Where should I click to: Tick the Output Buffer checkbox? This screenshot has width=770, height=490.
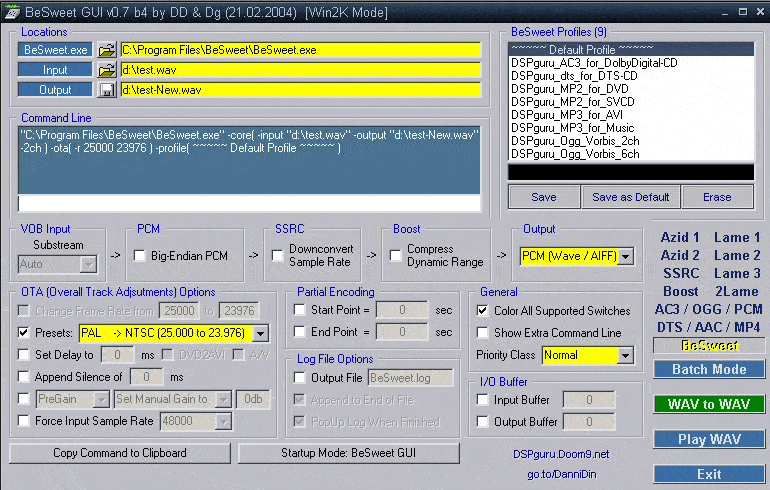(482, 421)
